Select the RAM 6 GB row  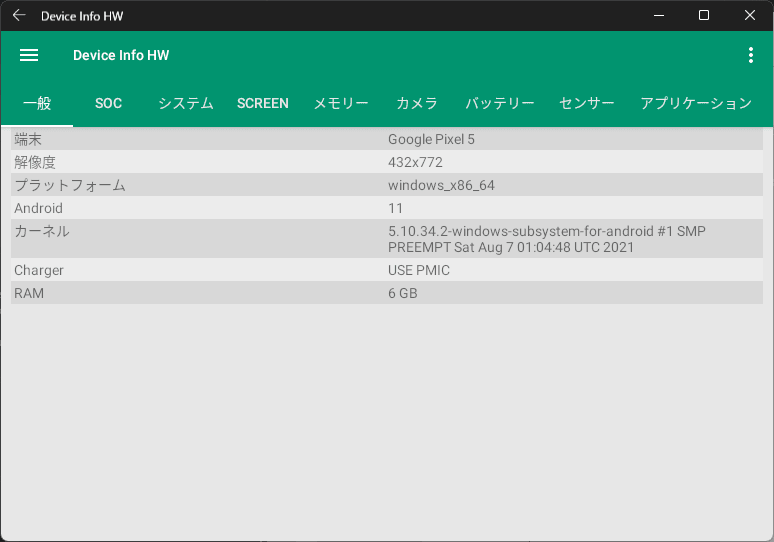pyautogui.click(x=386, y=293)
